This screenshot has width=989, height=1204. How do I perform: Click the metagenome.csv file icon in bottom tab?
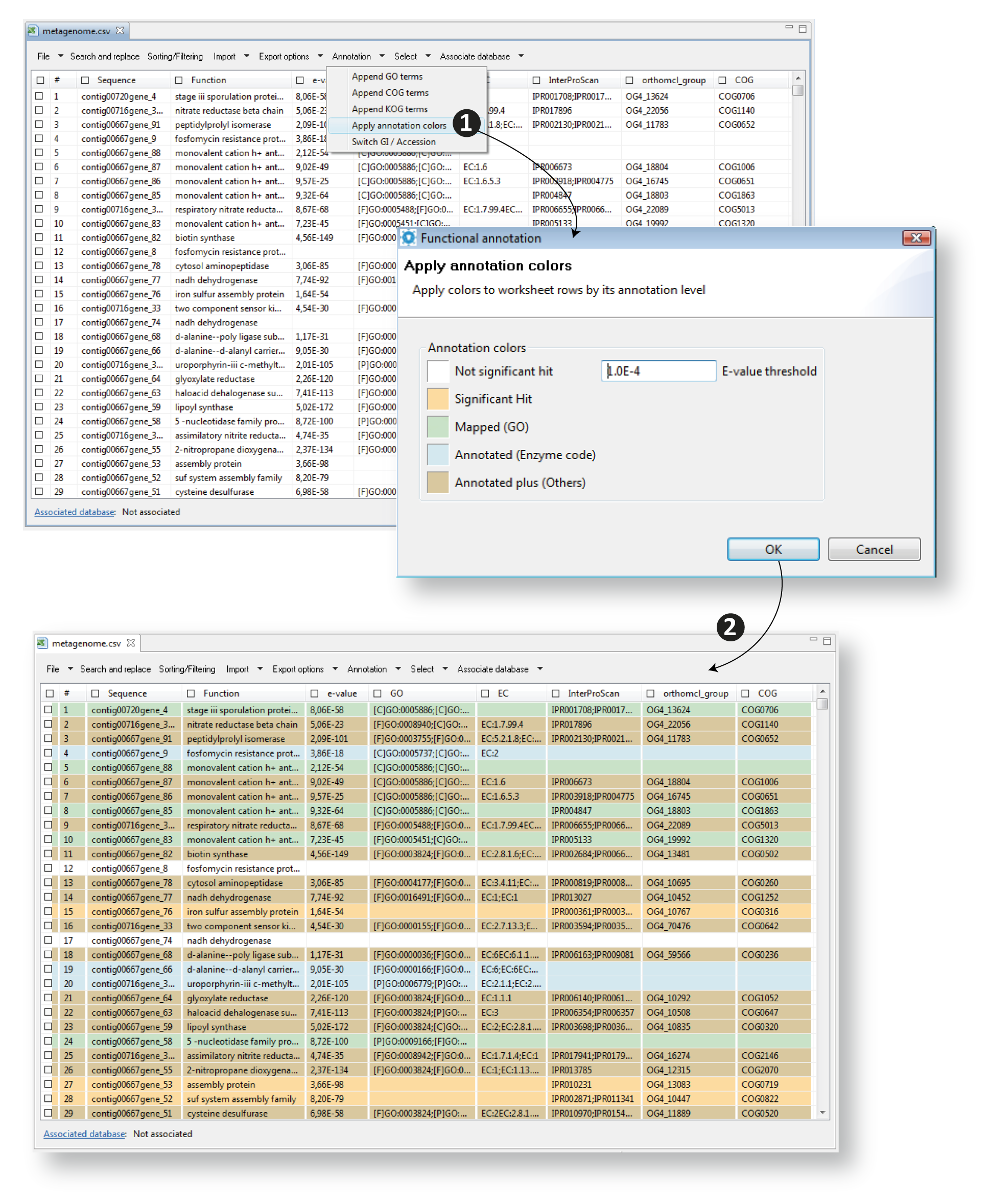[x=42, y=643]
